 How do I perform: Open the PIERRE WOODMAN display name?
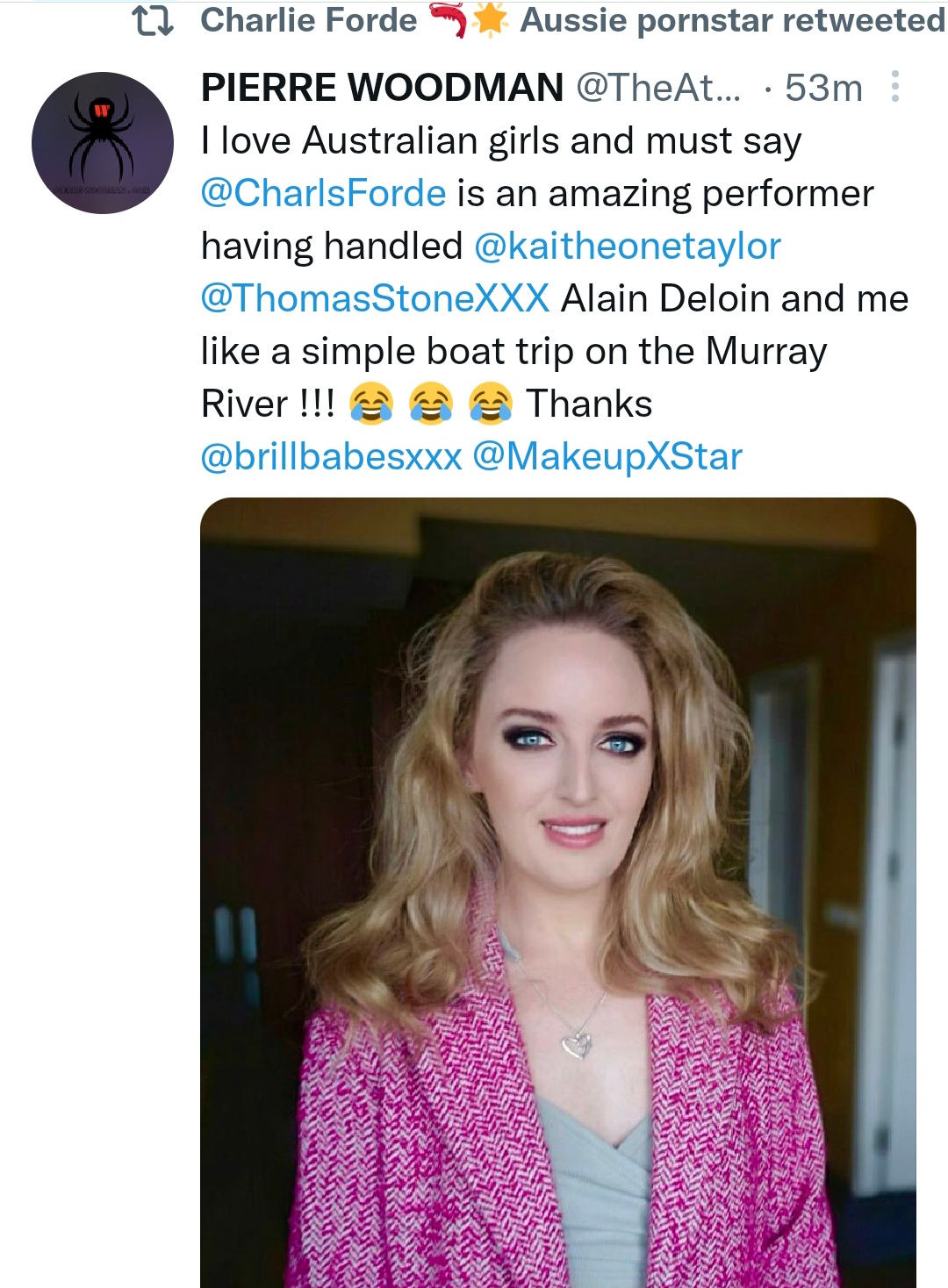382,88
